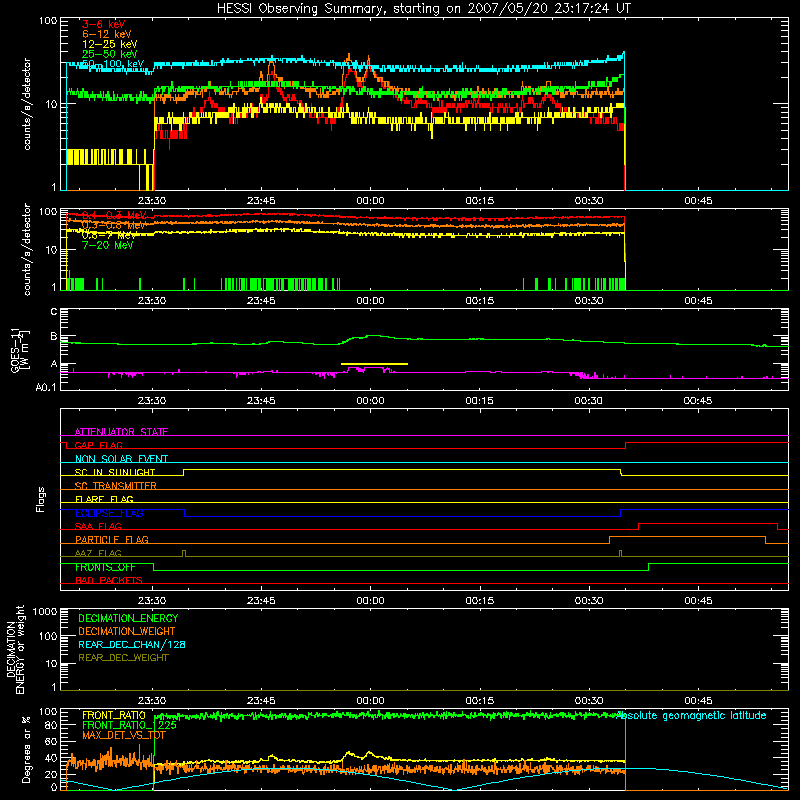Select the 12-25 keV legend label
Viewport: 800px width, 800px height.
(x=109, y=44)
